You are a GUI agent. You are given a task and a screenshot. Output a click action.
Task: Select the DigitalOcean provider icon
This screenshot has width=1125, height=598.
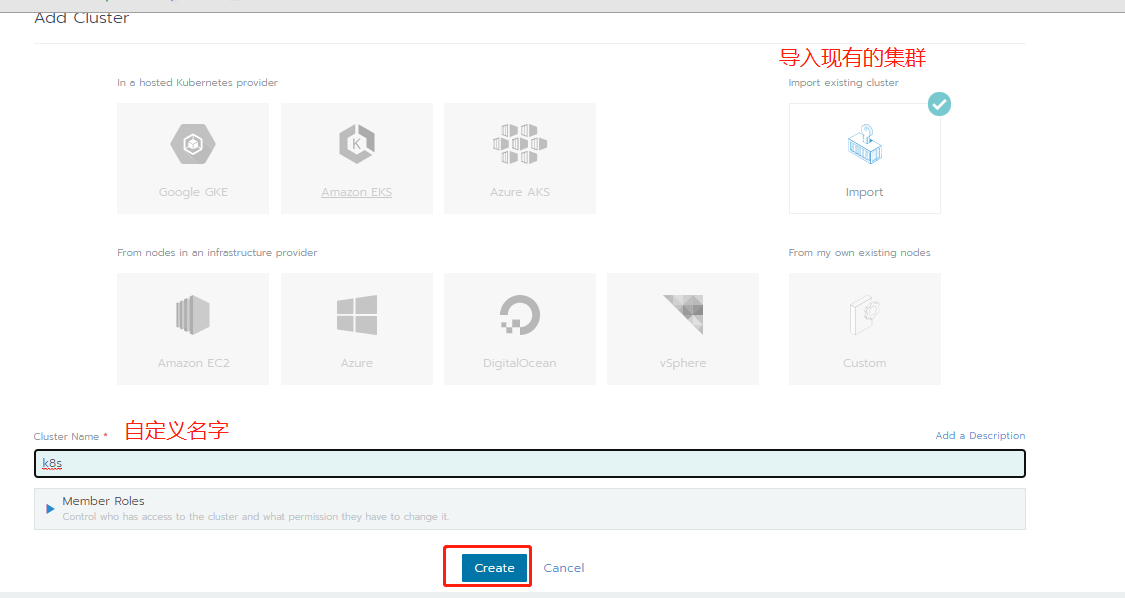point(520,315)
